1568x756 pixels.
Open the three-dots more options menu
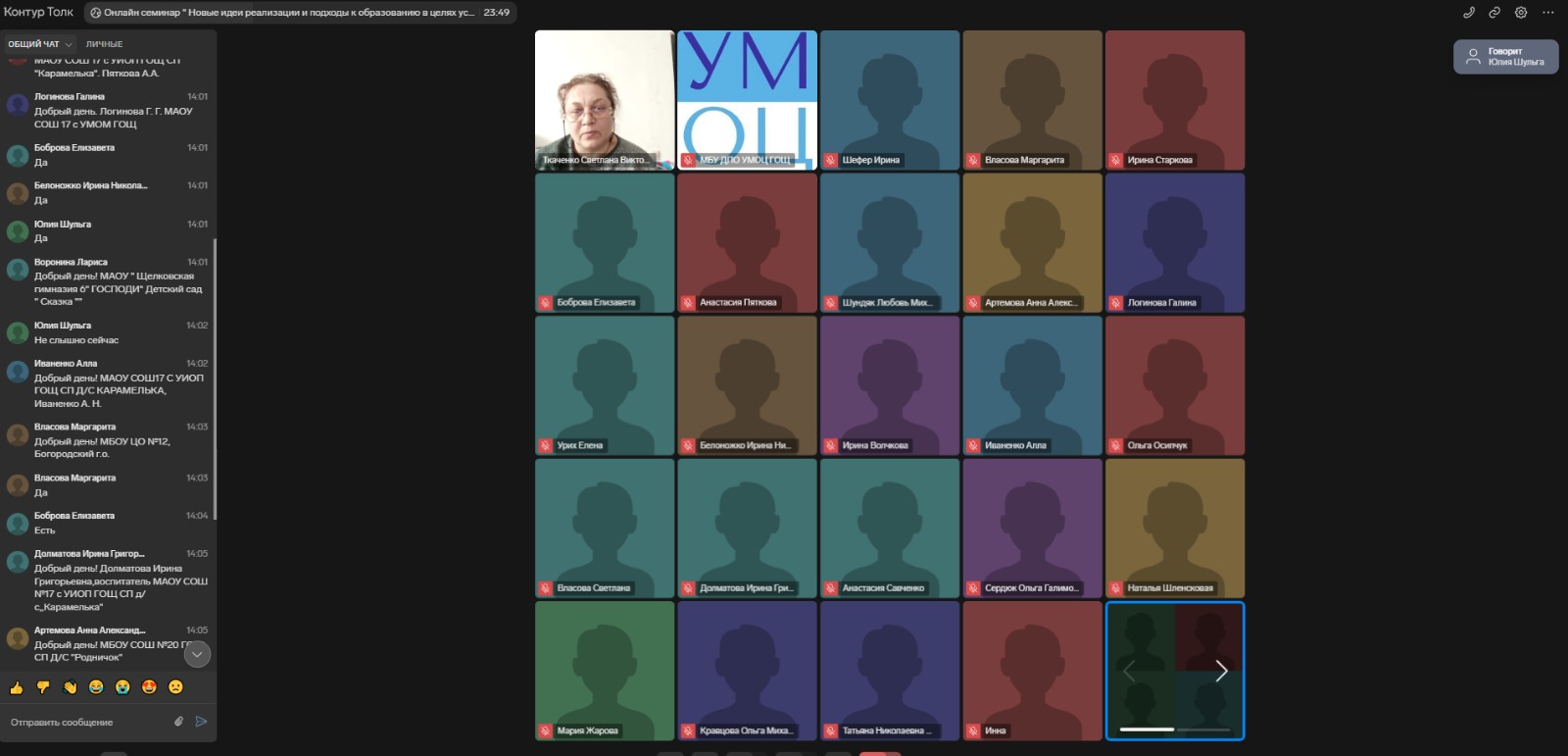(1548, 13)
